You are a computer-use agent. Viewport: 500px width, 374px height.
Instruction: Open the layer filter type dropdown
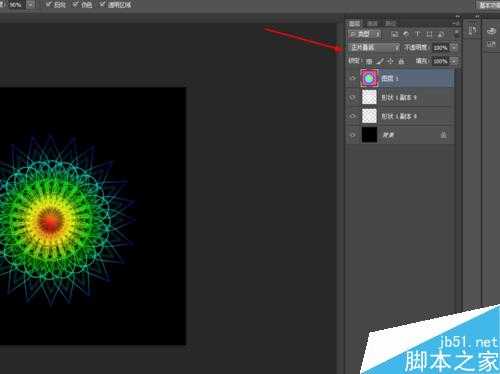(364, 34)
